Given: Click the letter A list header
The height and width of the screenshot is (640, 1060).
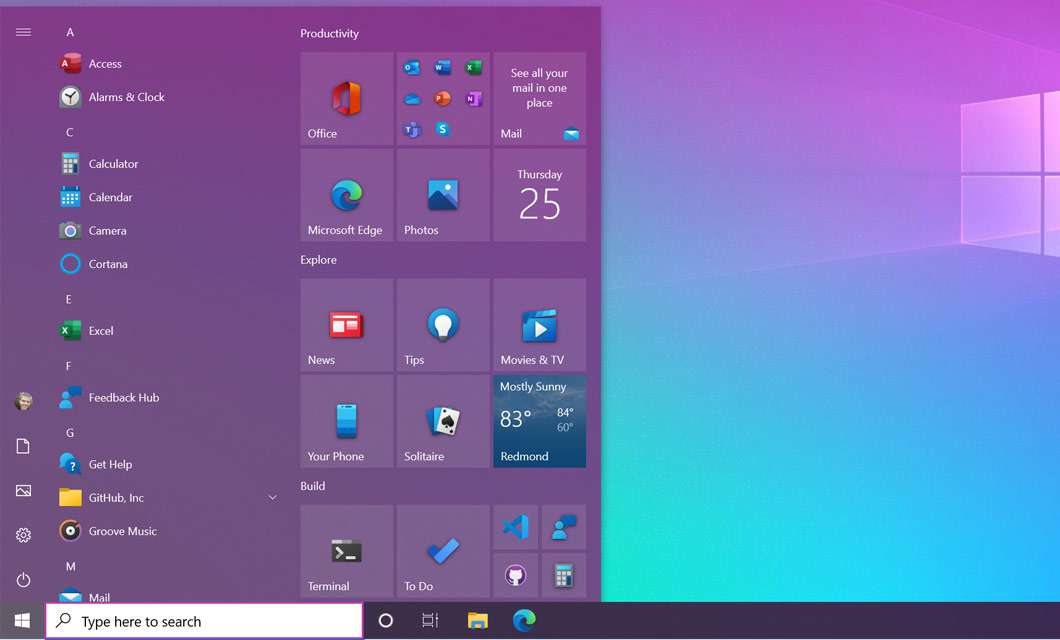Looking at the screenshot, I should 70,32.
